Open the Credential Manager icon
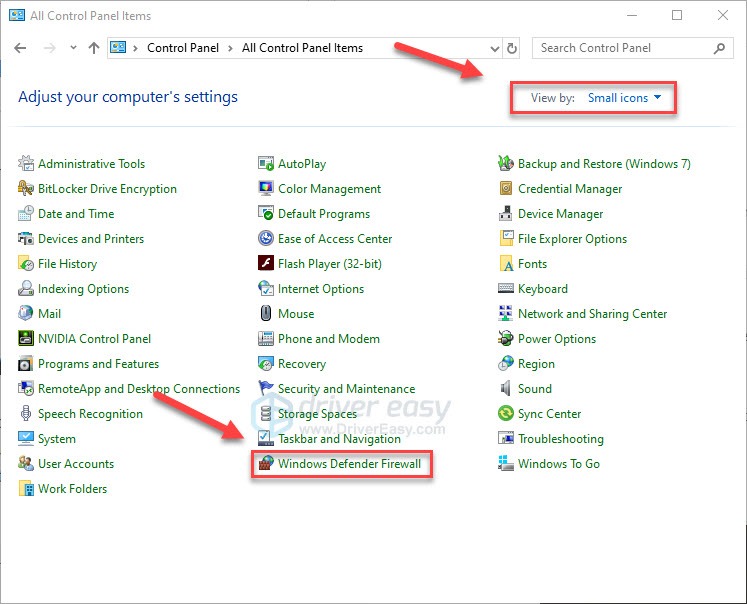 506,189
